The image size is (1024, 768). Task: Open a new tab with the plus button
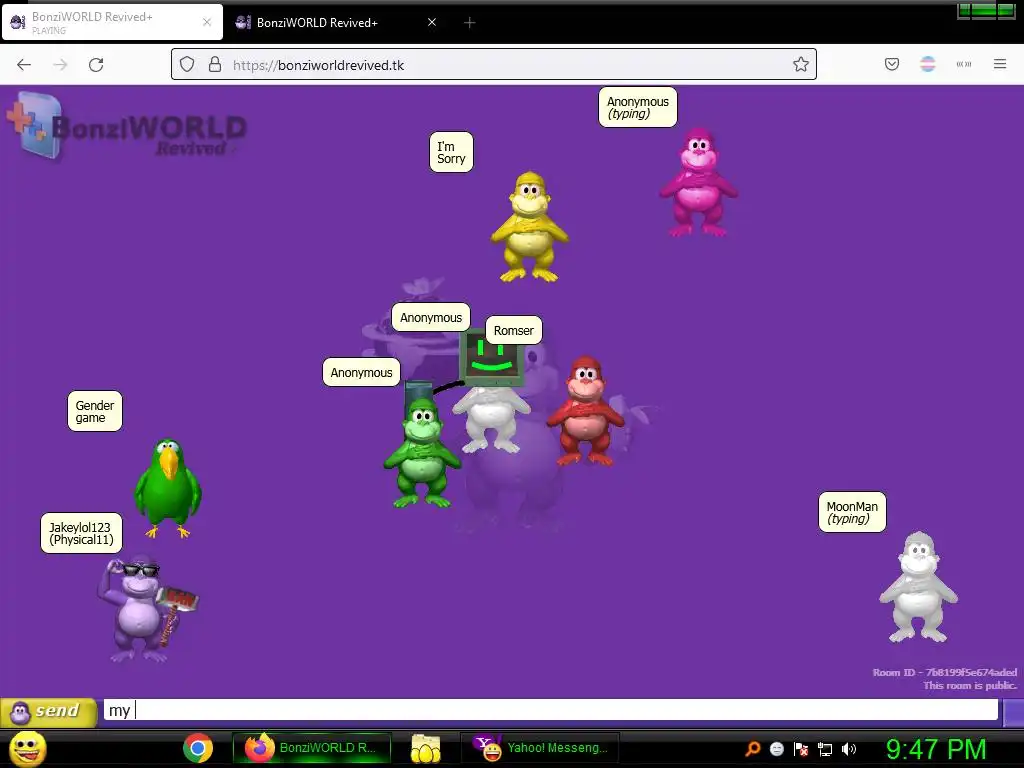469,23
